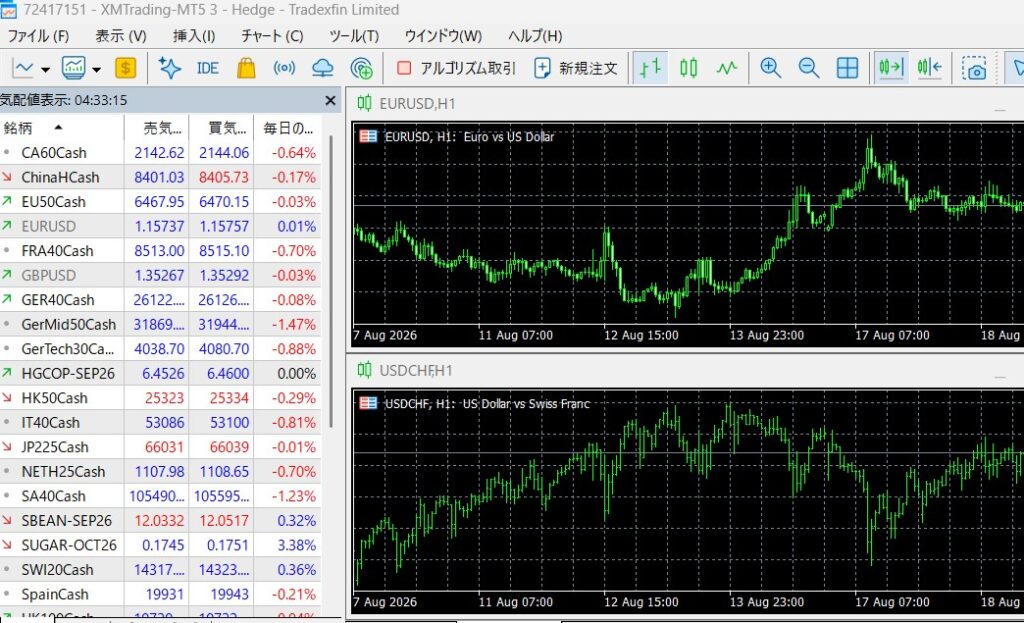Click the MetaTrader app icon in title bar
This screenshot has width=1024, height=623.
(x=8, y=10)
